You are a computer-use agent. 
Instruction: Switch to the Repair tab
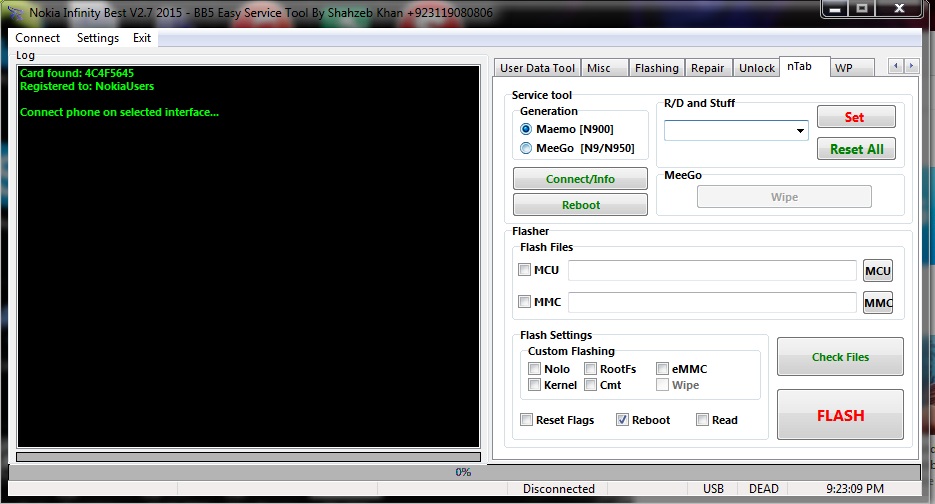click(707, 68)
